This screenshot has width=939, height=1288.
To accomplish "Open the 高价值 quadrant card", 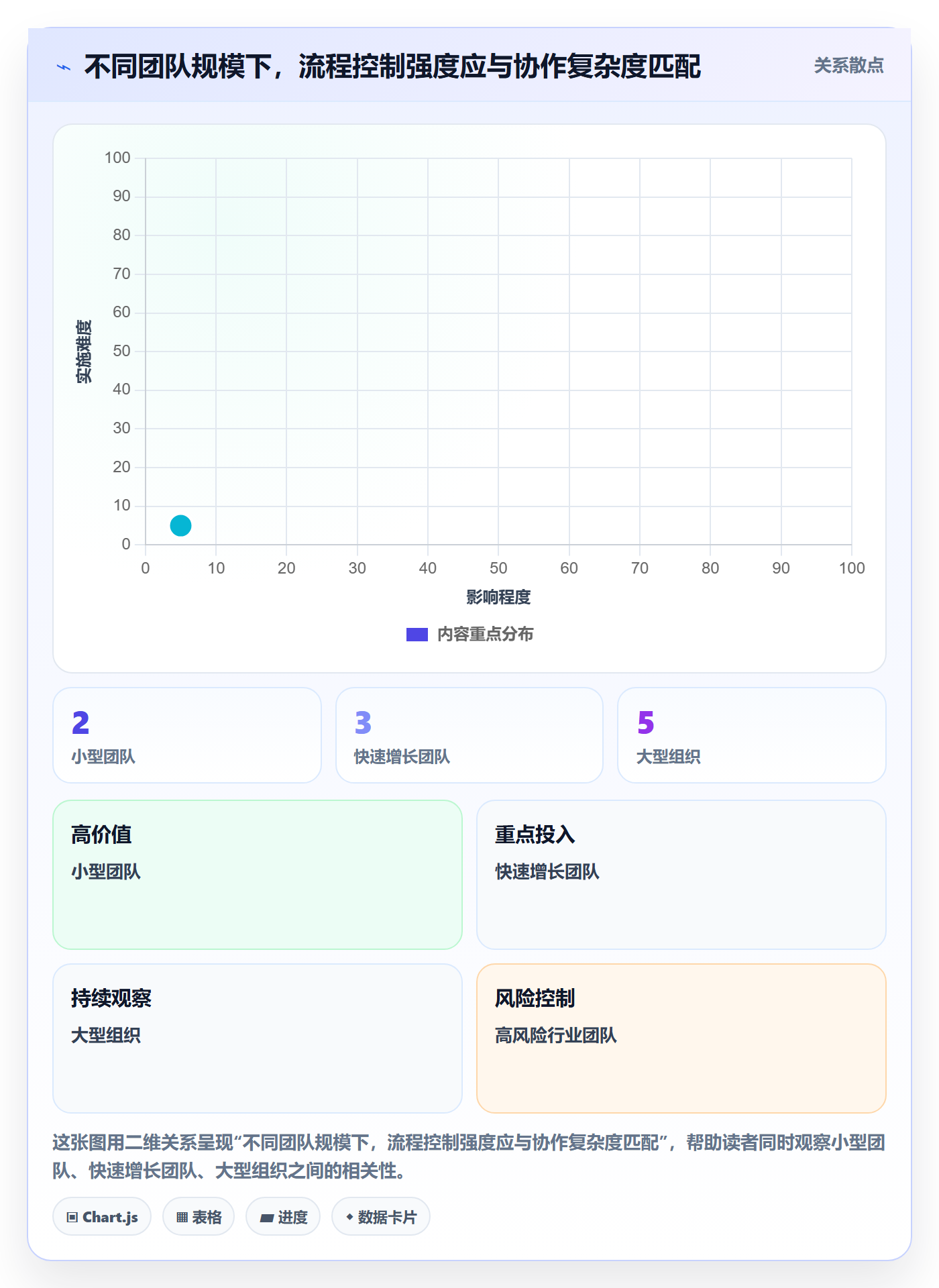I will coord(258,875).
